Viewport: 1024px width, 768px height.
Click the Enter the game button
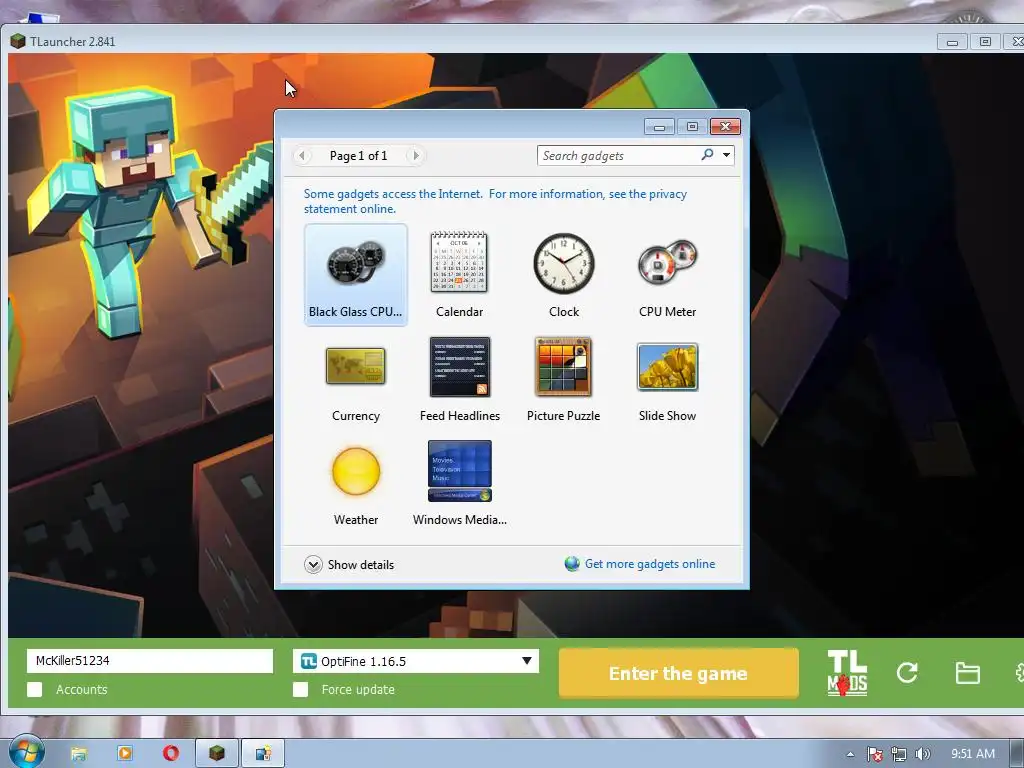click(679, 673)
